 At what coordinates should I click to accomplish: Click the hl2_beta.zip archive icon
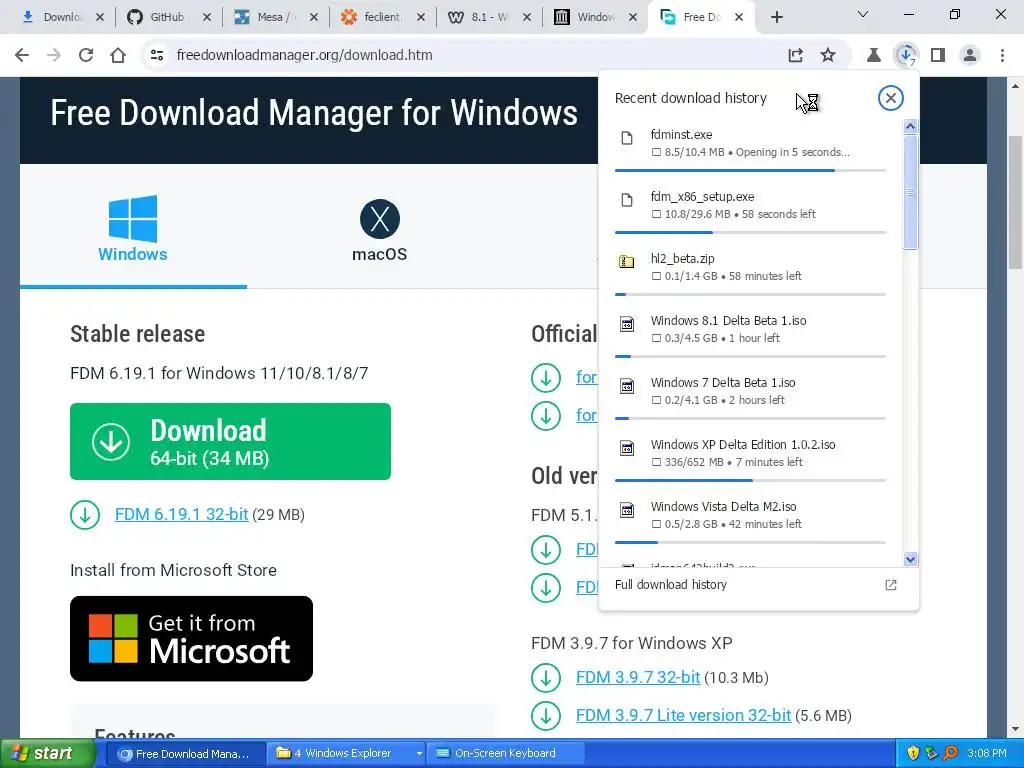pos(627,262)
